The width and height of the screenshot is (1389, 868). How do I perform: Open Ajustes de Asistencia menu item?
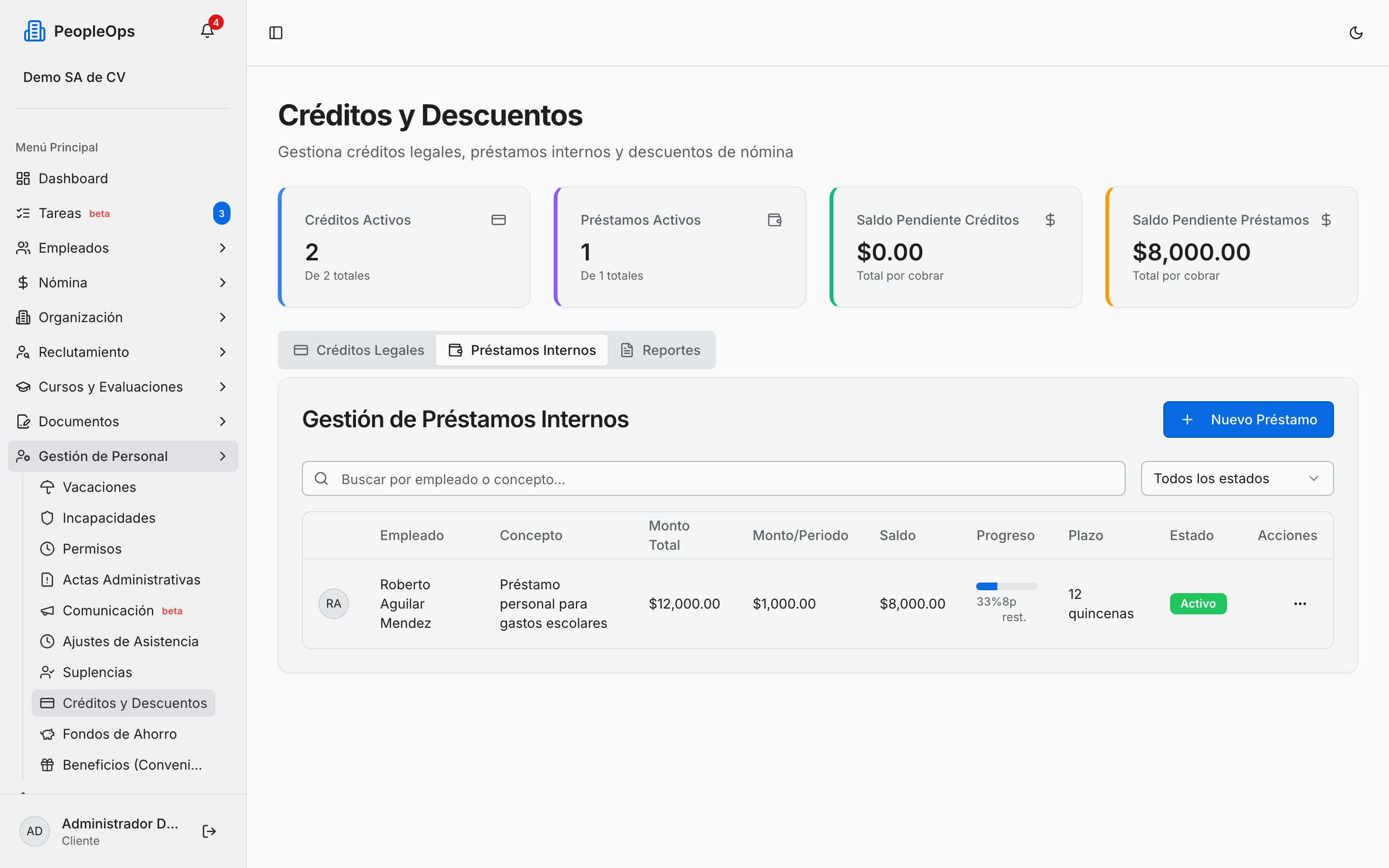point(123,641)
